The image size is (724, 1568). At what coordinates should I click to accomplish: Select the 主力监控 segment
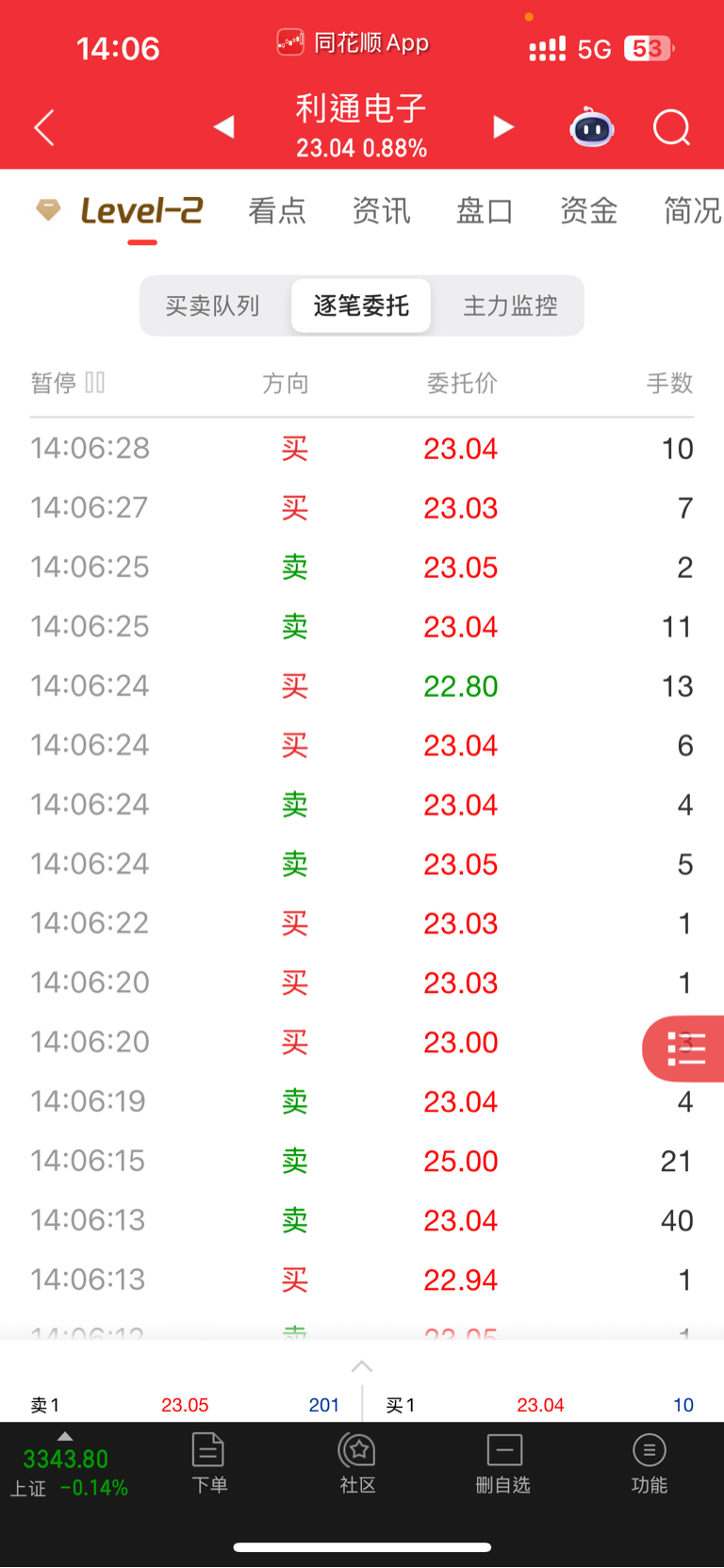(x=510, y=305)
